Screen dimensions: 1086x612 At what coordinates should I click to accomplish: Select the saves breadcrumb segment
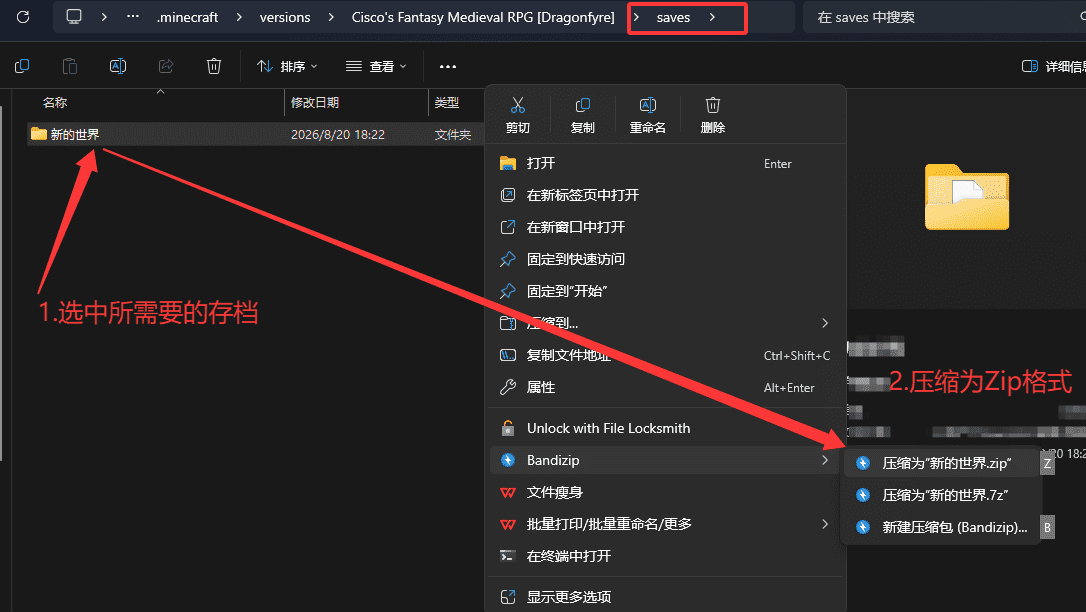673,17
